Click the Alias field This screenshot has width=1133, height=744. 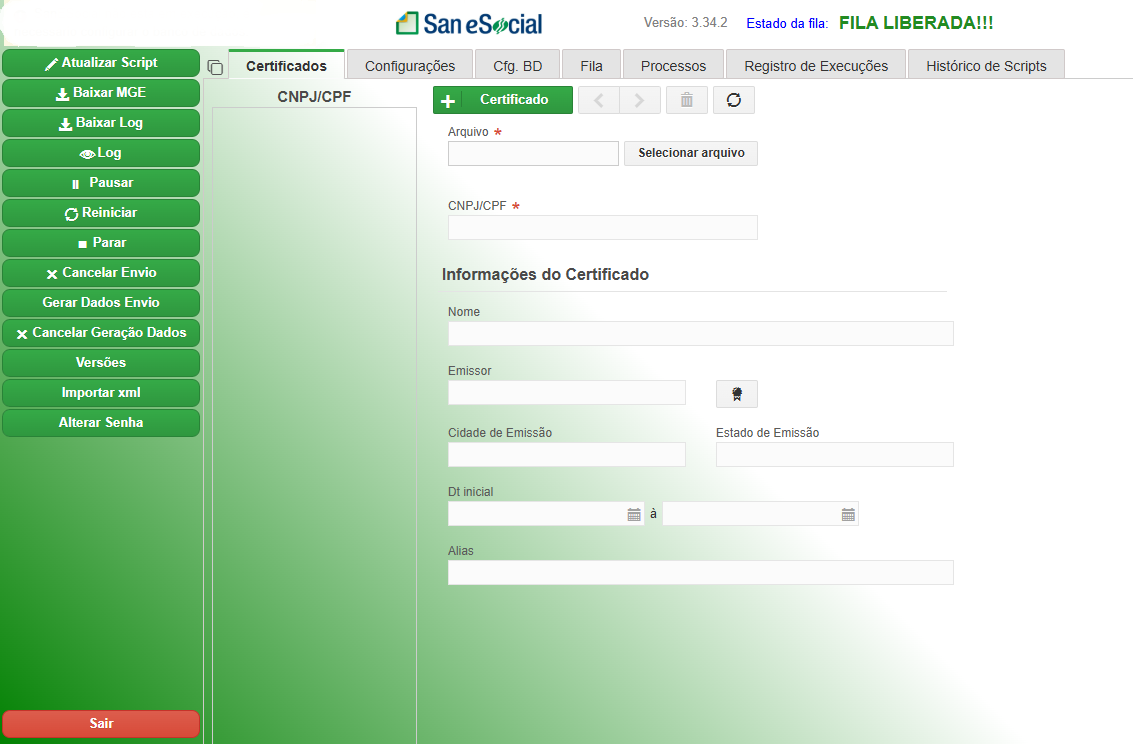[x=700, y=573]
